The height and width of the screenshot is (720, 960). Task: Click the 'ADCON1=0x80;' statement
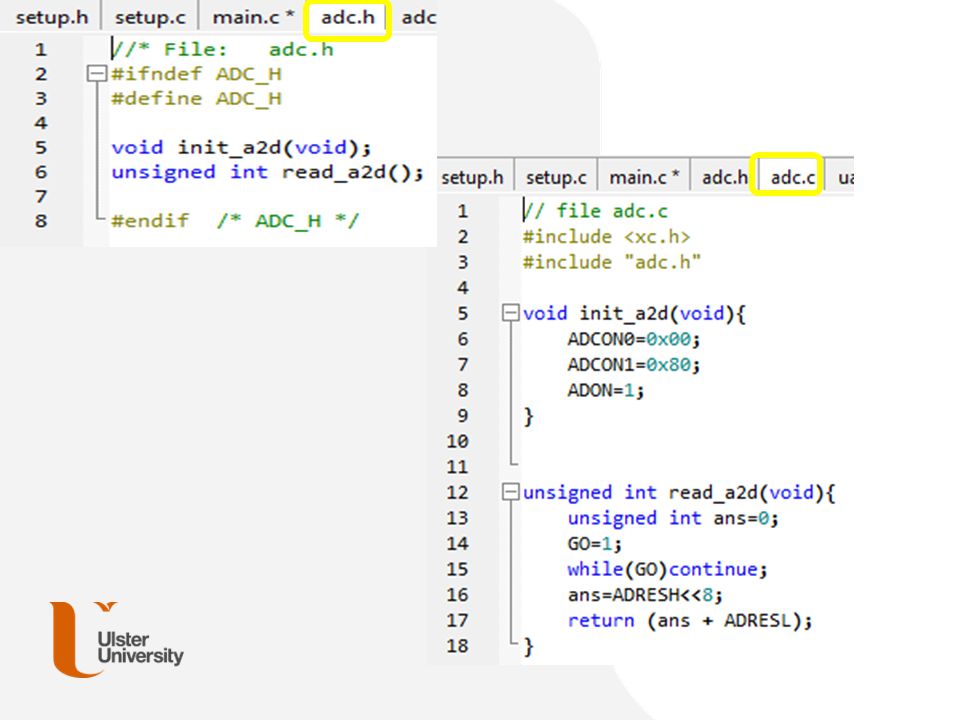634,365
